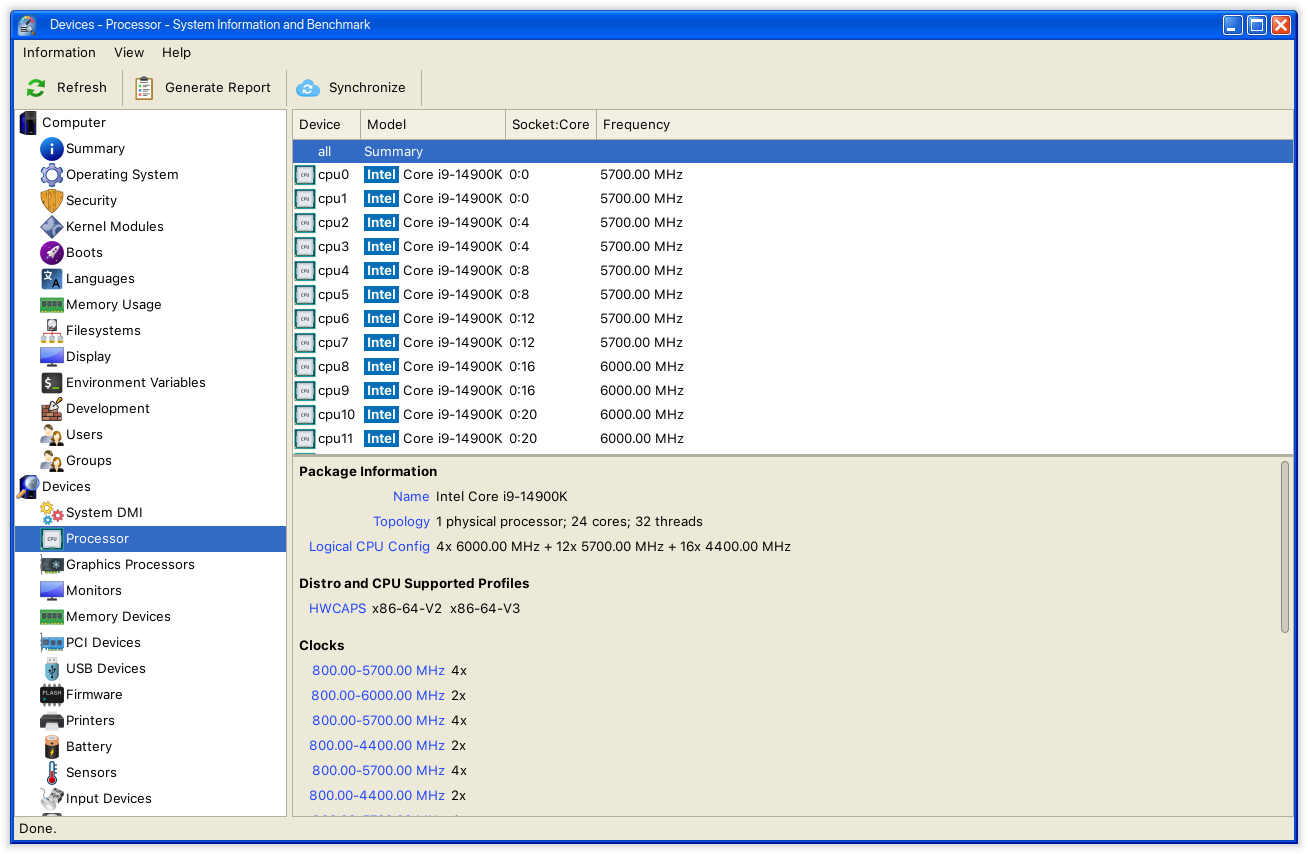
Task: Open the Input Devices icon
Action: (52, 799)
